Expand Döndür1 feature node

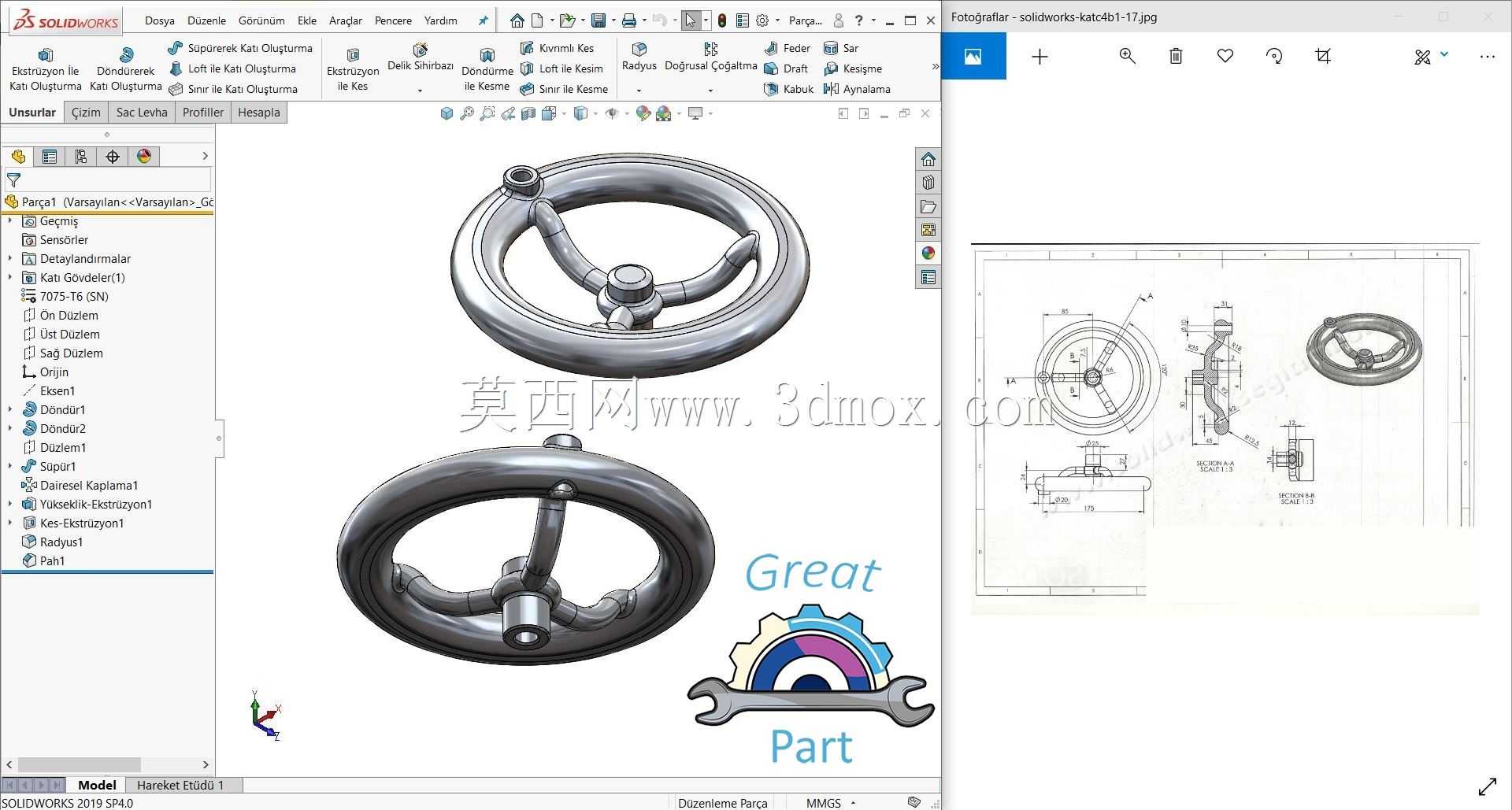[x=10, y=410]
